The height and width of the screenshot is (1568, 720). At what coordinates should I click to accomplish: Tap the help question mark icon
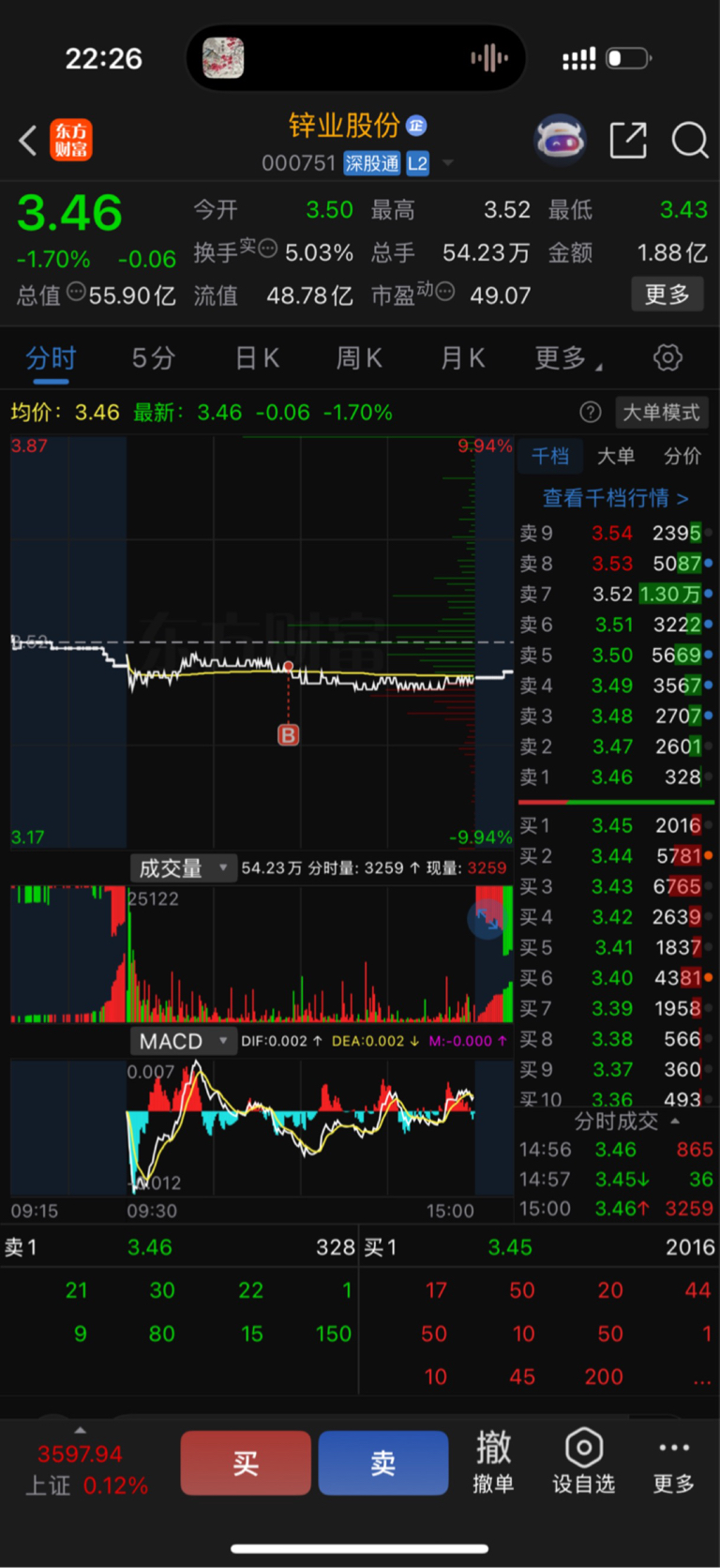tap(590, 412)
